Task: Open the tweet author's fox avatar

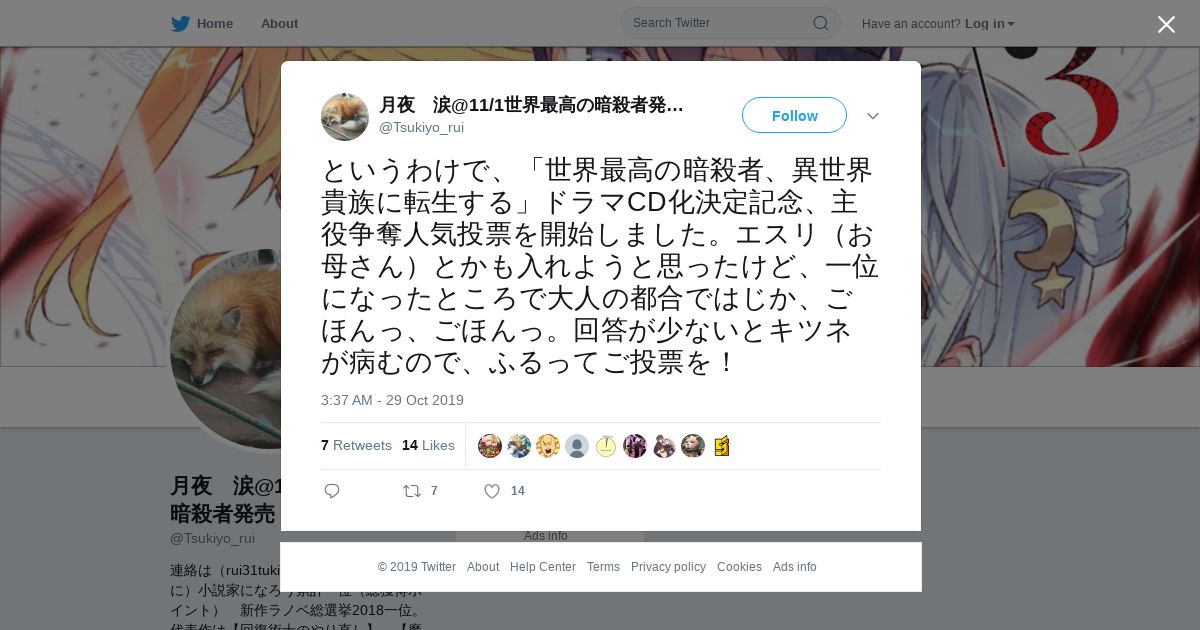Action: coord(345,117)
